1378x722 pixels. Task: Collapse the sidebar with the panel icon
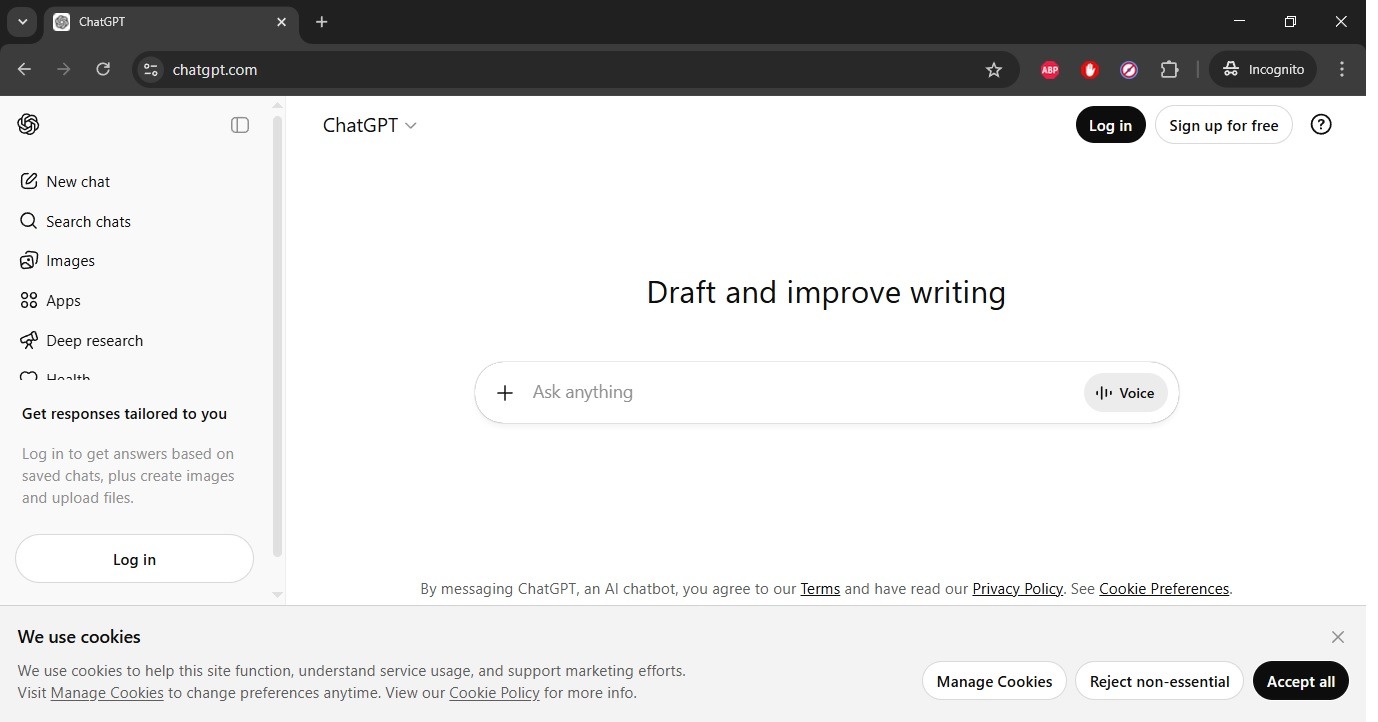point(240,125)
